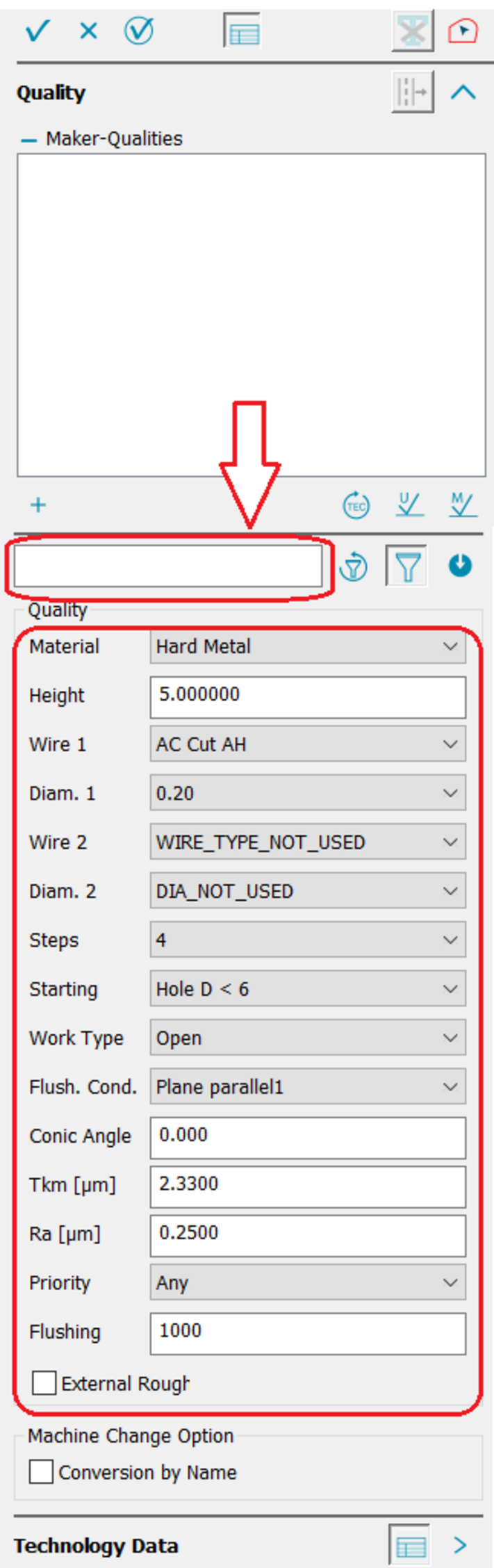
Task: Click the red preview icon at top right
Action: [x=463, y=31]
